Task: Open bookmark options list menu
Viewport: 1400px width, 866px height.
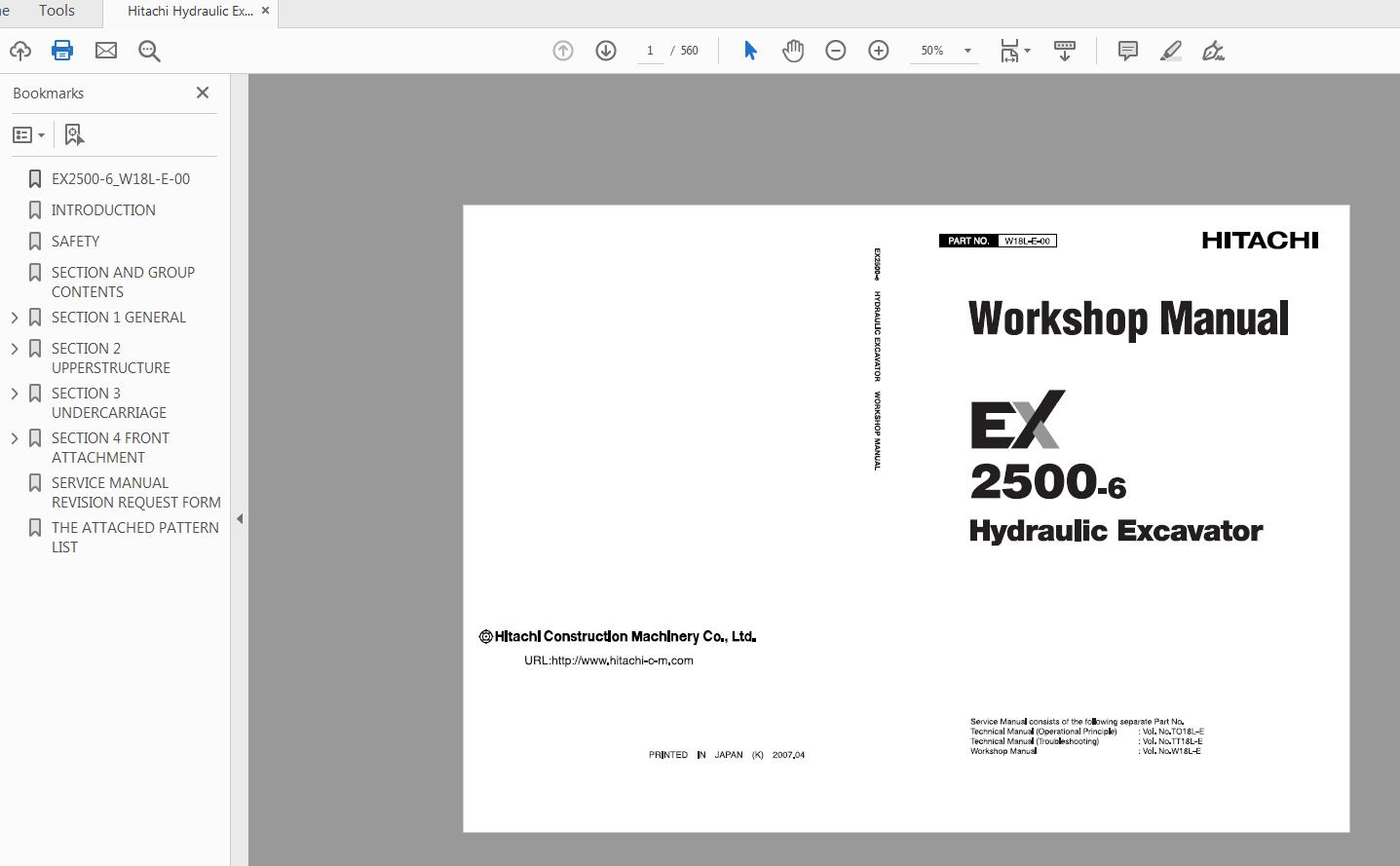Action: pos(28,134)
